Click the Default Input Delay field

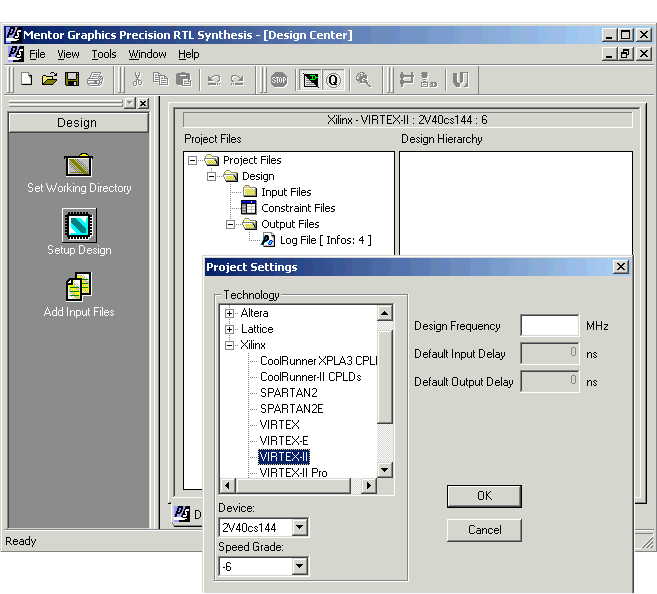[x=550, y=353]
